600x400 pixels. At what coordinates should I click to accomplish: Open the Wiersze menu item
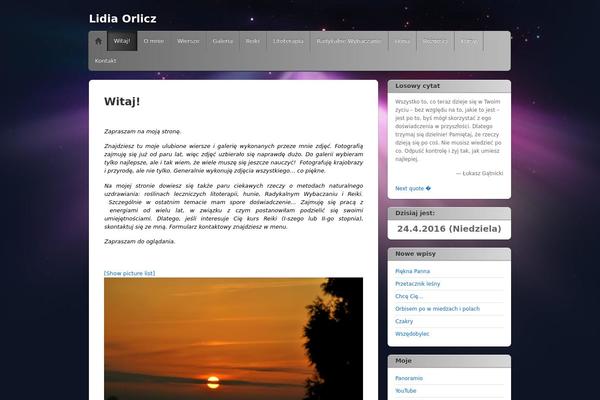coord(188,41)
